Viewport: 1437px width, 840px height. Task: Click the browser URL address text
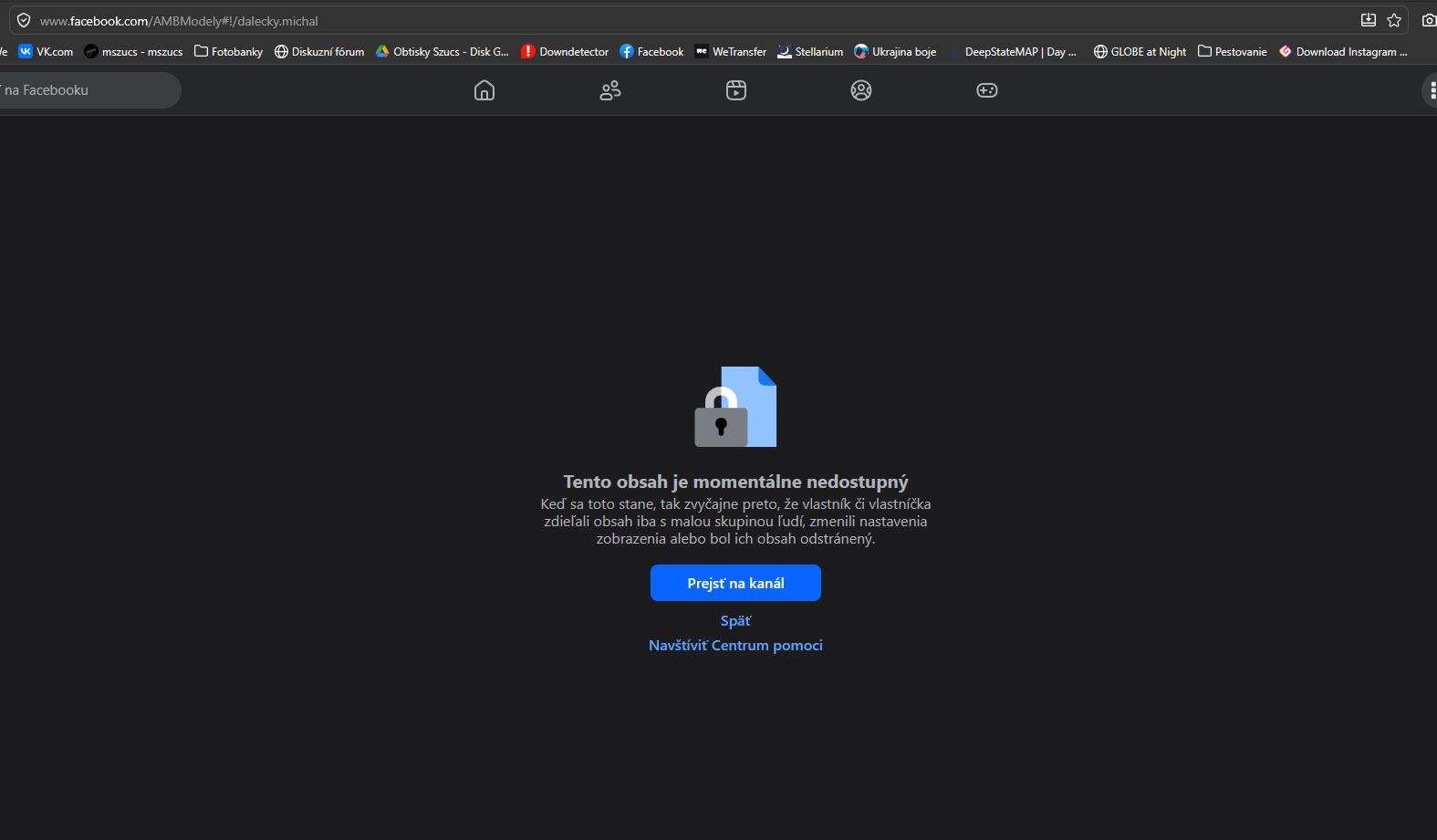click(x=179, y=21)
